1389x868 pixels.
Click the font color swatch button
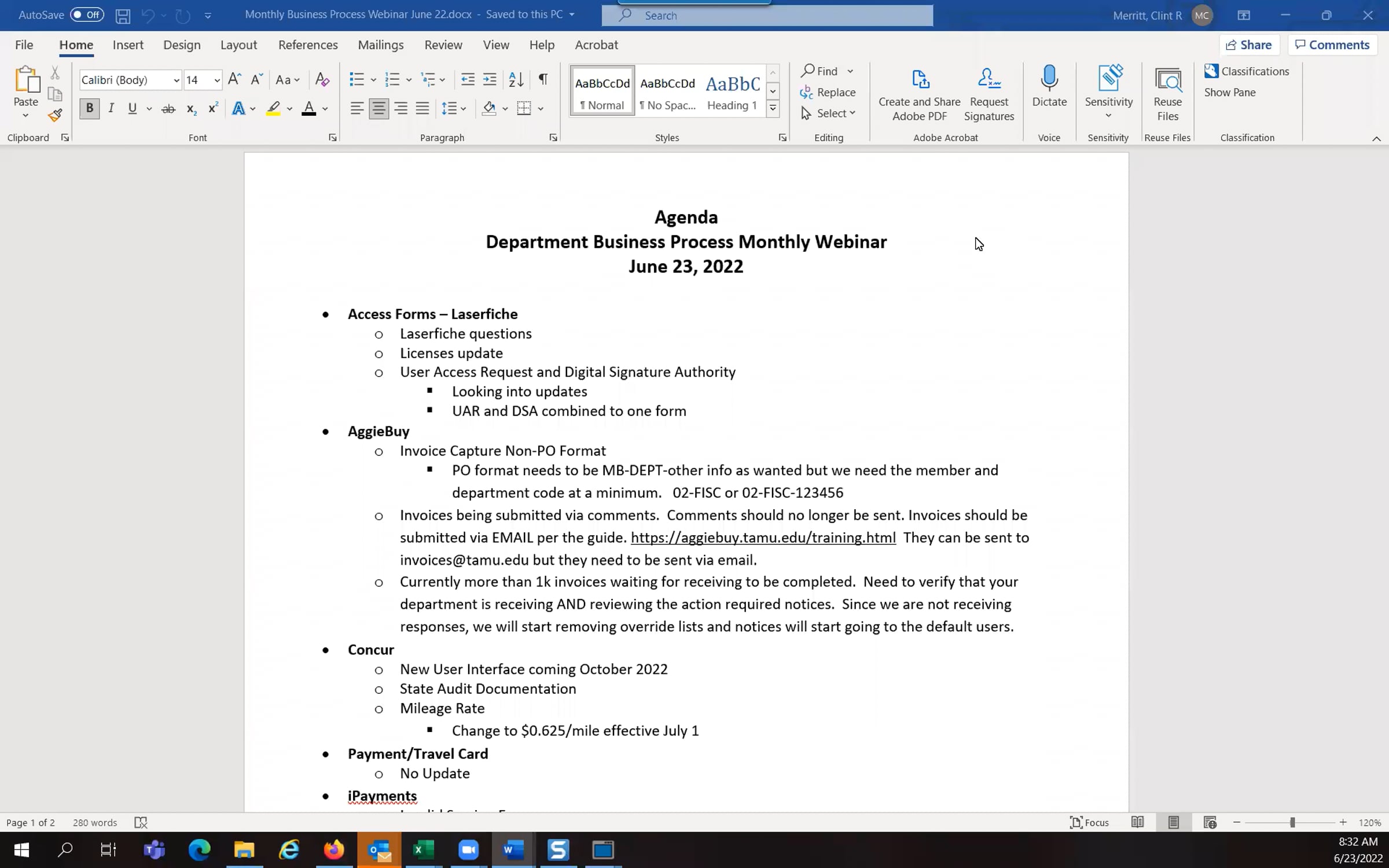click(308, 108)
